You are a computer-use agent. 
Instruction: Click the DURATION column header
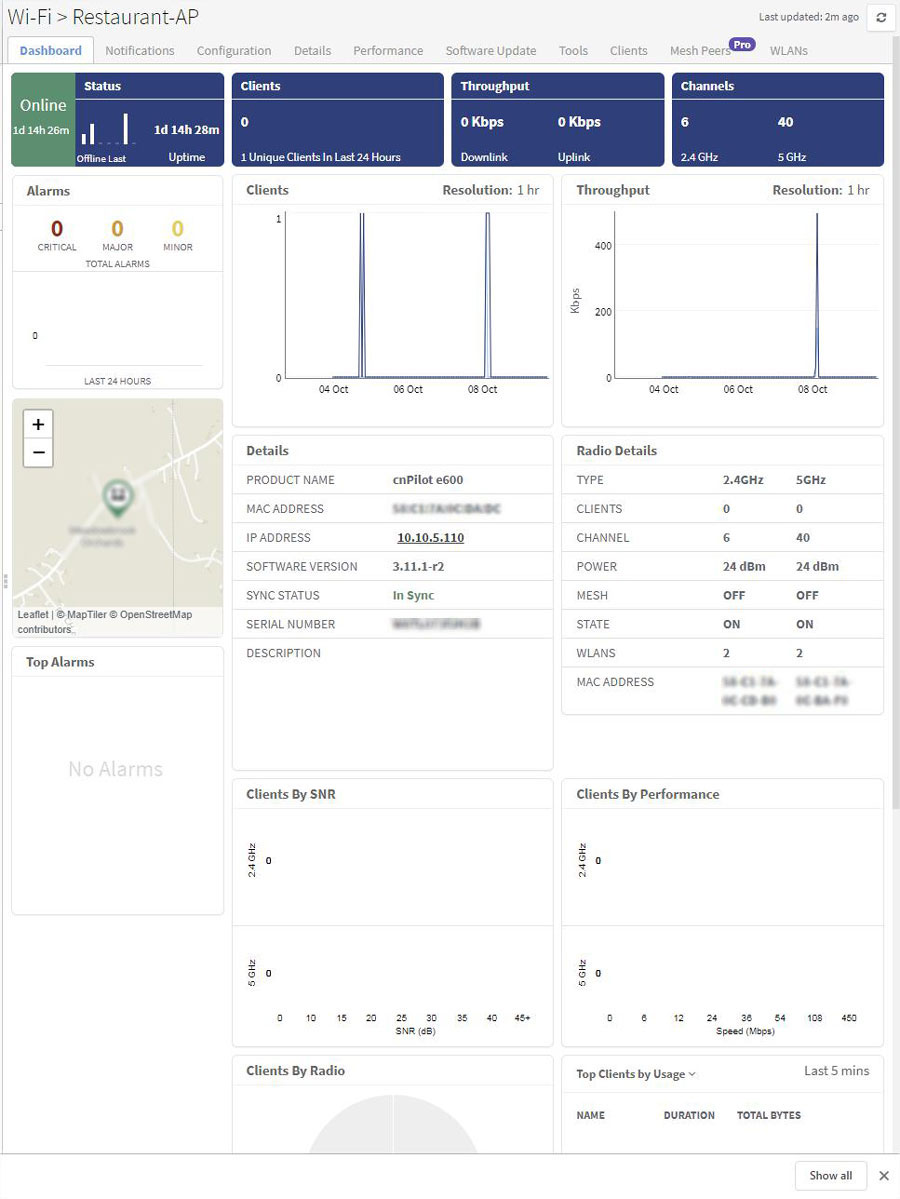point(689,1116)
